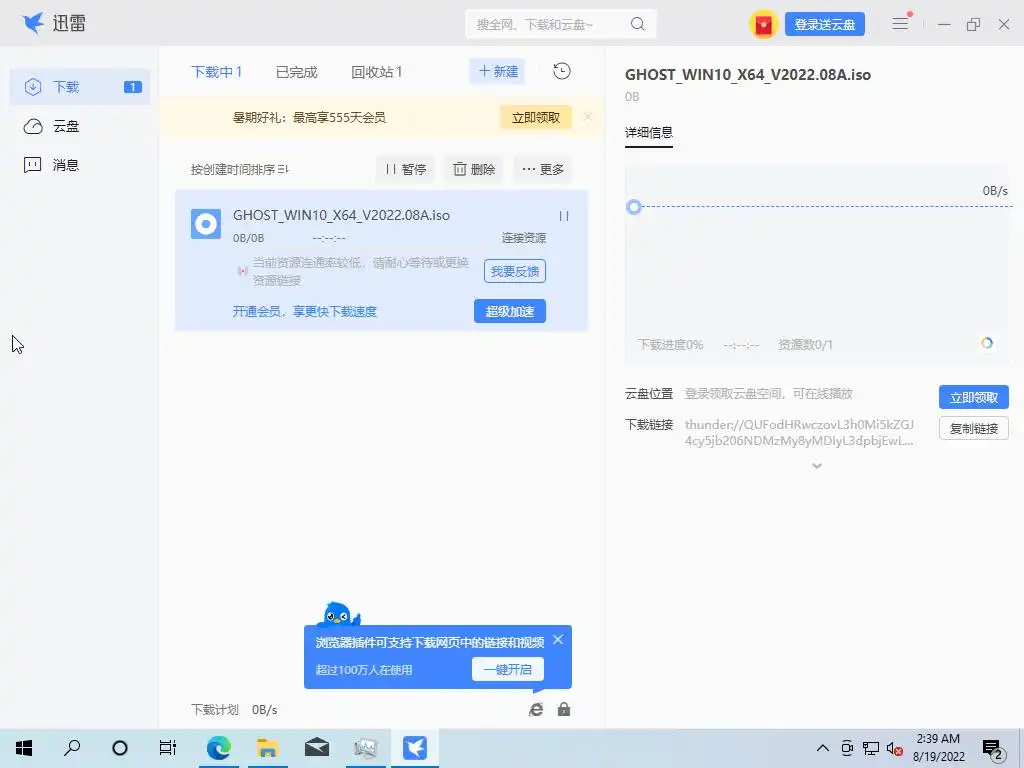1024x768 pixels.
Task: Click 立即领取 on the summer promo banner
Action: point(536,118)
